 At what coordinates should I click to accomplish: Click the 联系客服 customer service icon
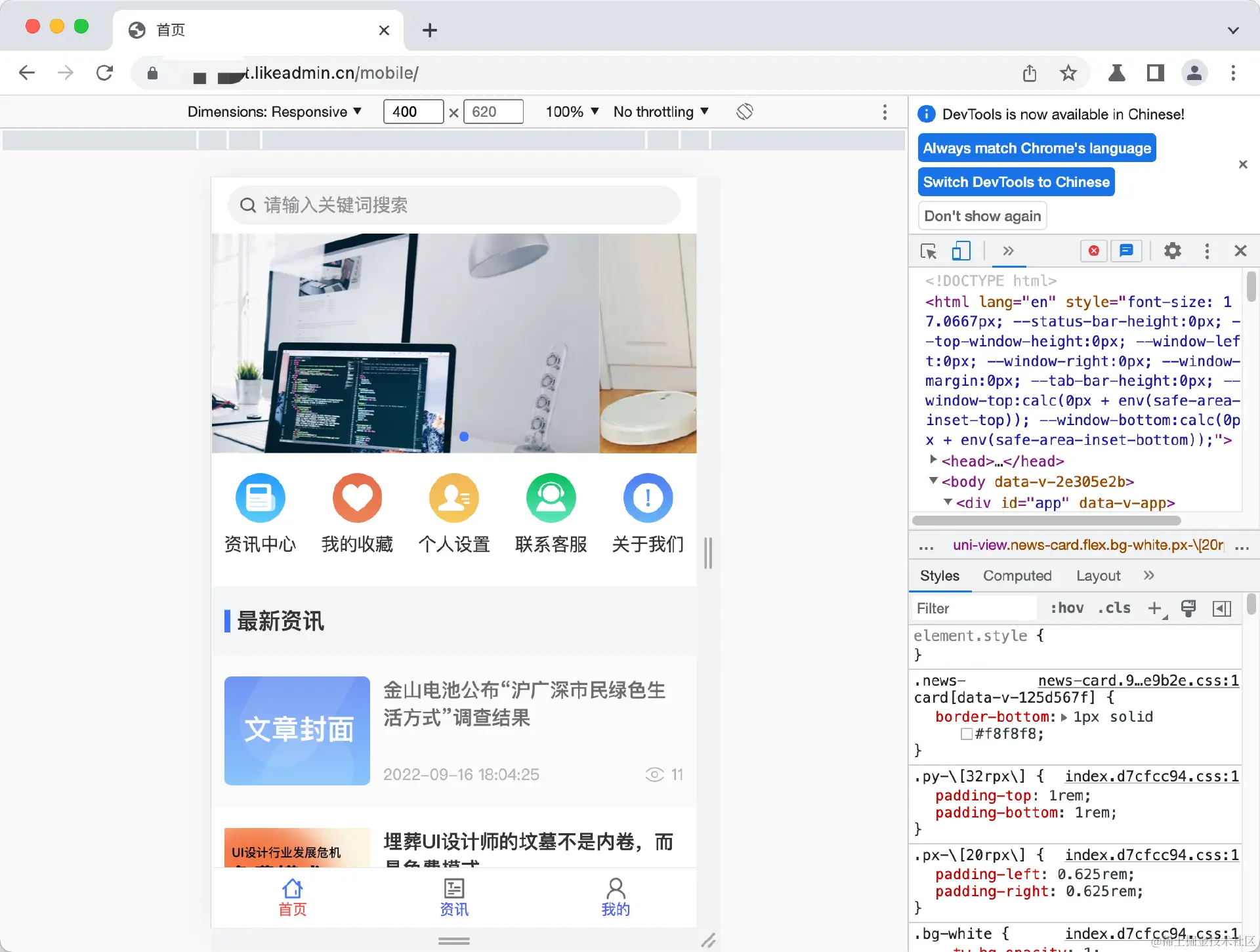coord(551,498)
